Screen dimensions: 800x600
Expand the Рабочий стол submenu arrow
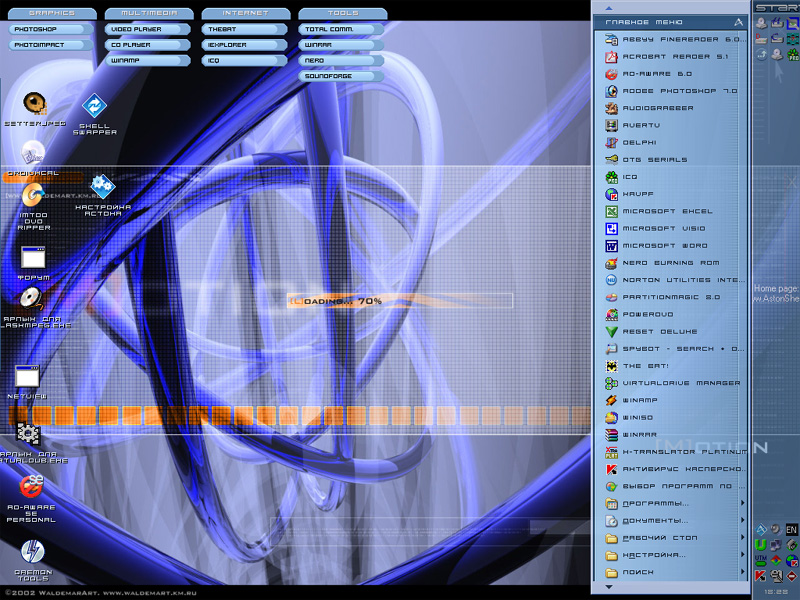click(742, 538)
